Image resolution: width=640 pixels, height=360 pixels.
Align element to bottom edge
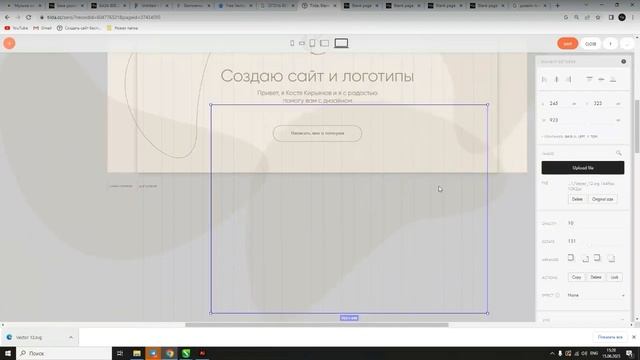613,80
